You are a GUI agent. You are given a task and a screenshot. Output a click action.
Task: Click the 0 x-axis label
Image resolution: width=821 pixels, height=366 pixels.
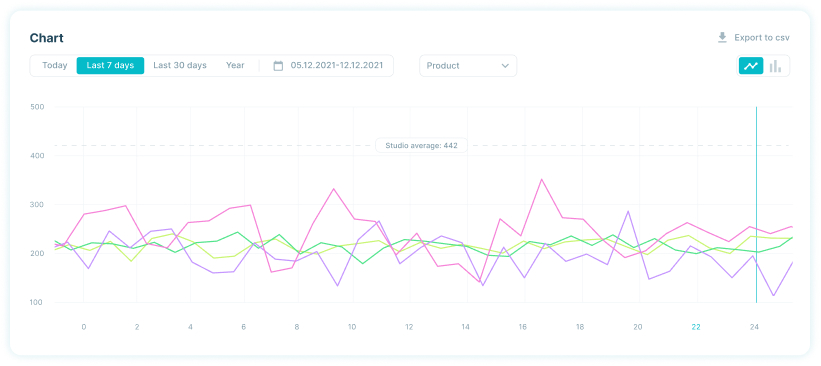(84, 327)
